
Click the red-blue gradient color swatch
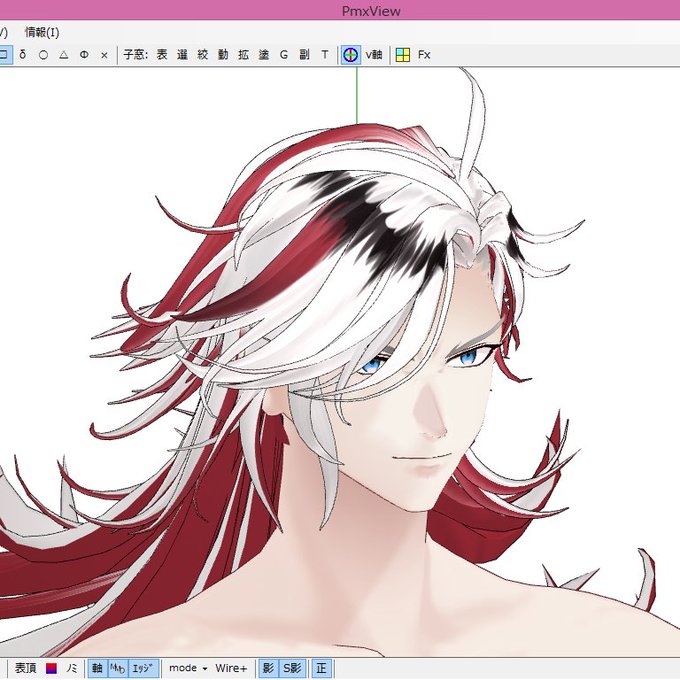tap(51, 668)
